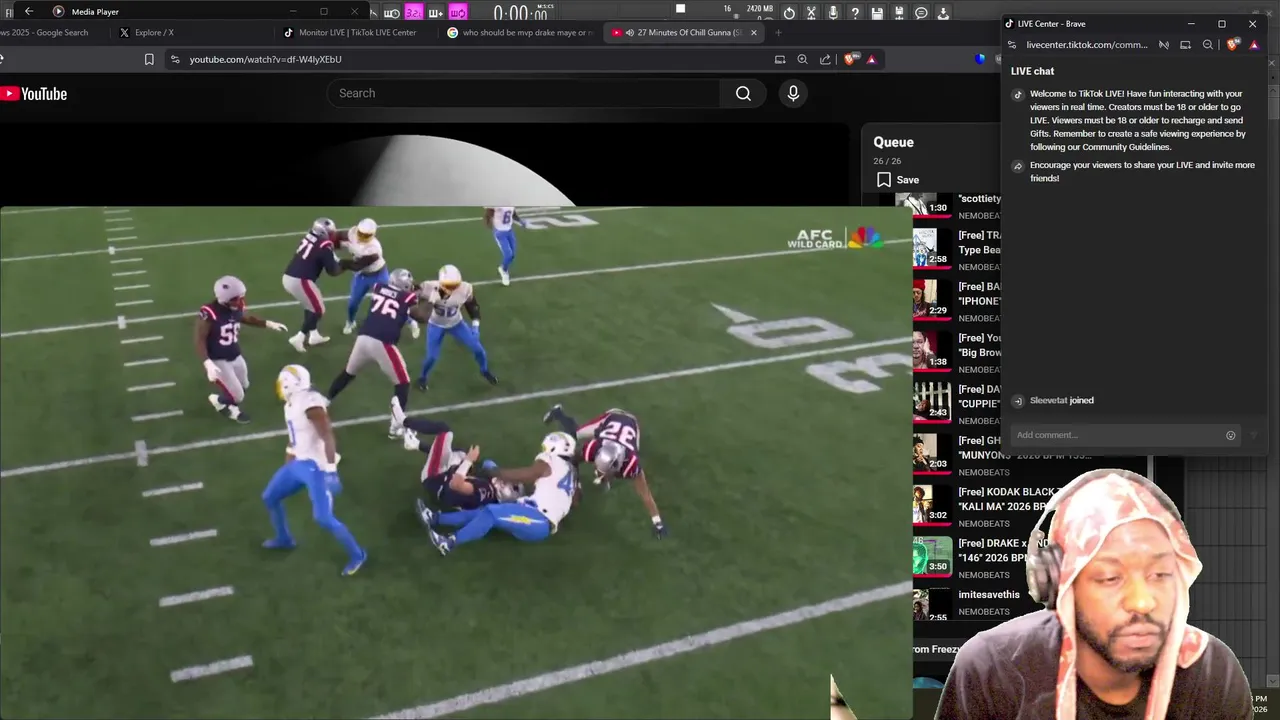Open site settings icon in LIVE Center window
The image size is (1280, 720).
pos(1012,45)
